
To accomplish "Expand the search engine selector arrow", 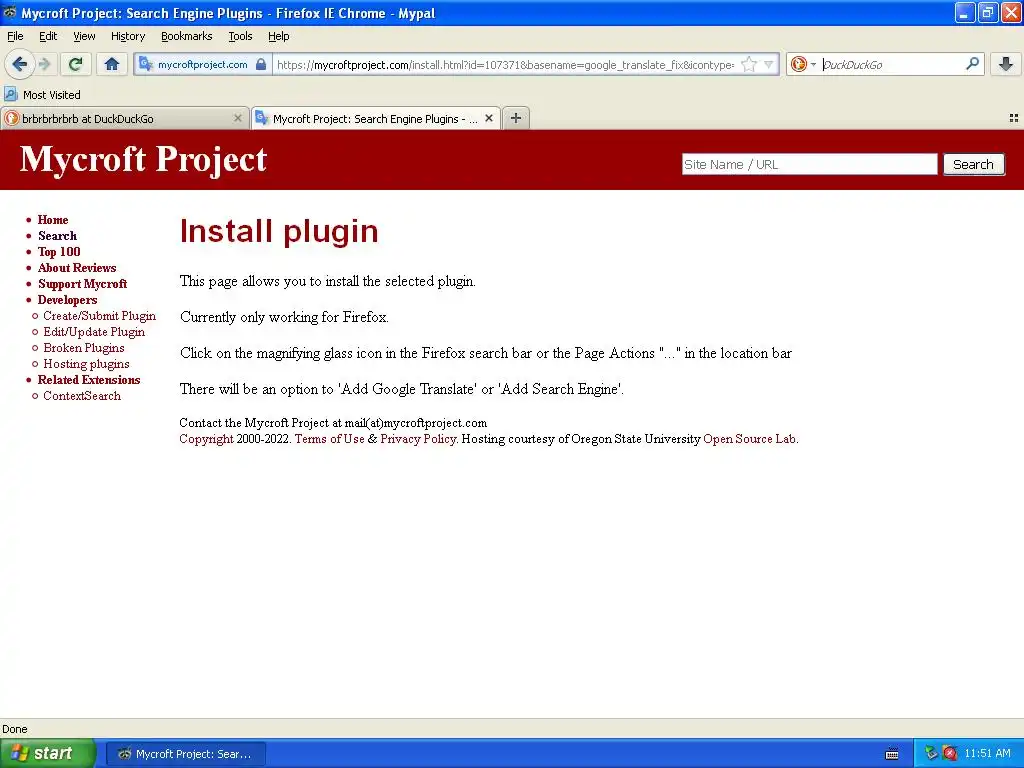I will [x=814, y=64].
